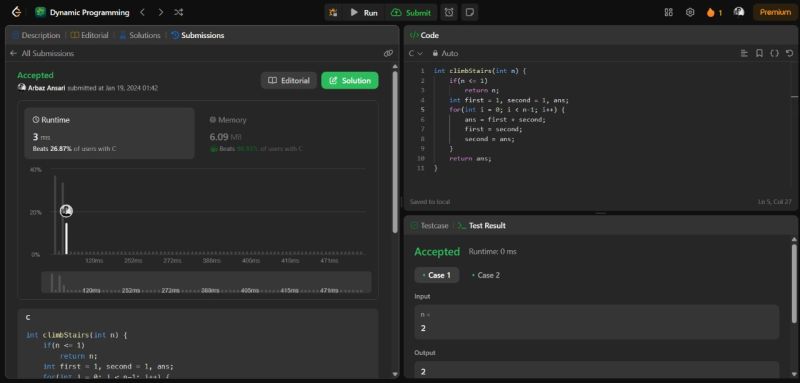Click 'Runtime: 0 ms' in Test Result

click(x=492, y=251)
